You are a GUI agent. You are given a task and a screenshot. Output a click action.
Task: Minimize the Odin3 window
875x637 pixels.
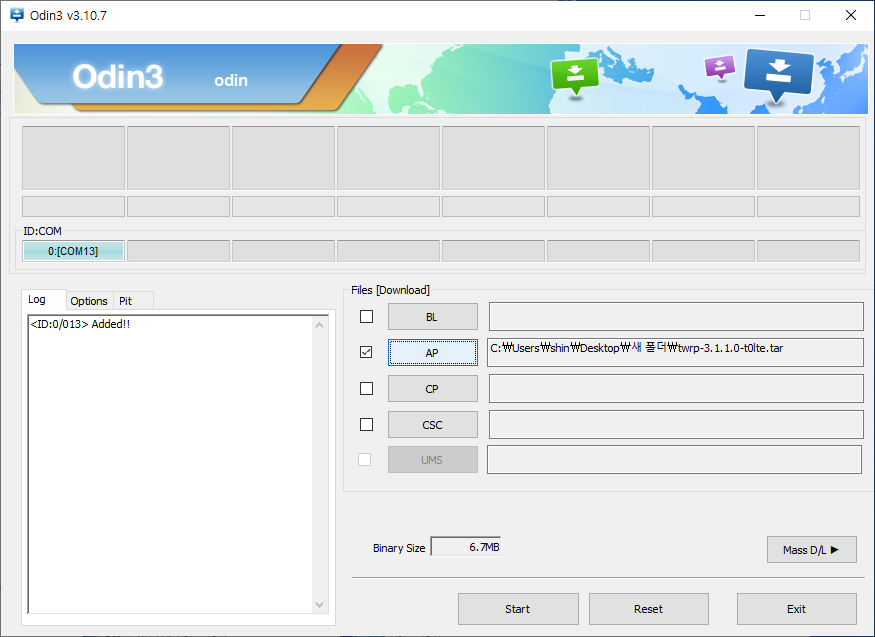coord(759,15)
